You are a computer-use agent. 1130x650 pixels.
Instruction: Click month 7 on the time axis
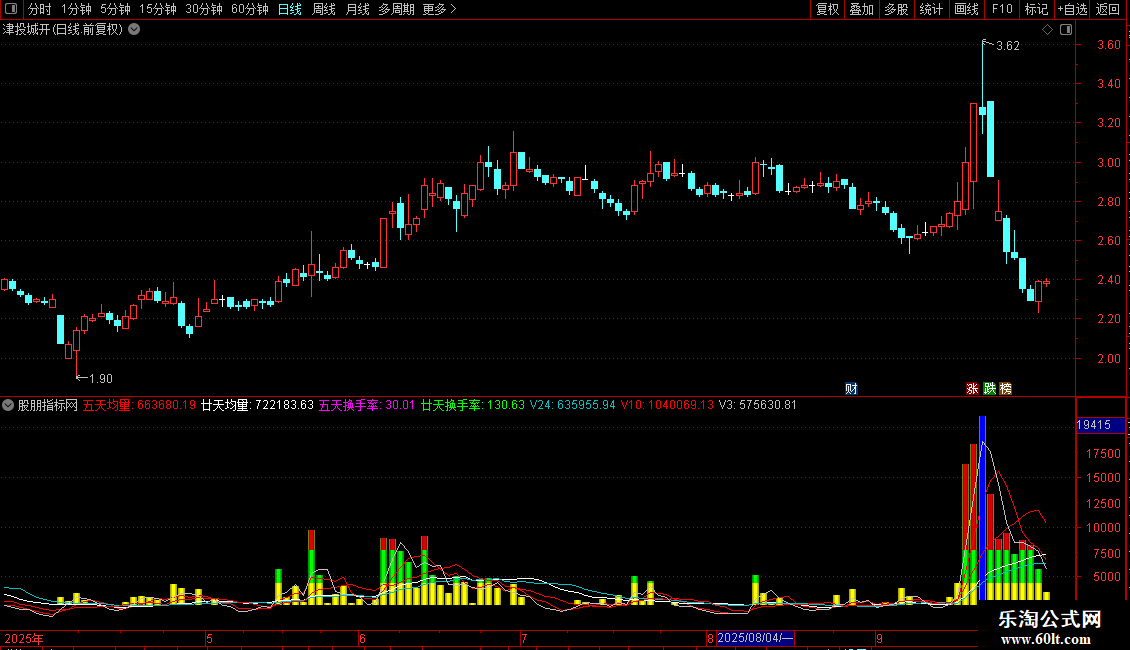click(x=524, y=638)
